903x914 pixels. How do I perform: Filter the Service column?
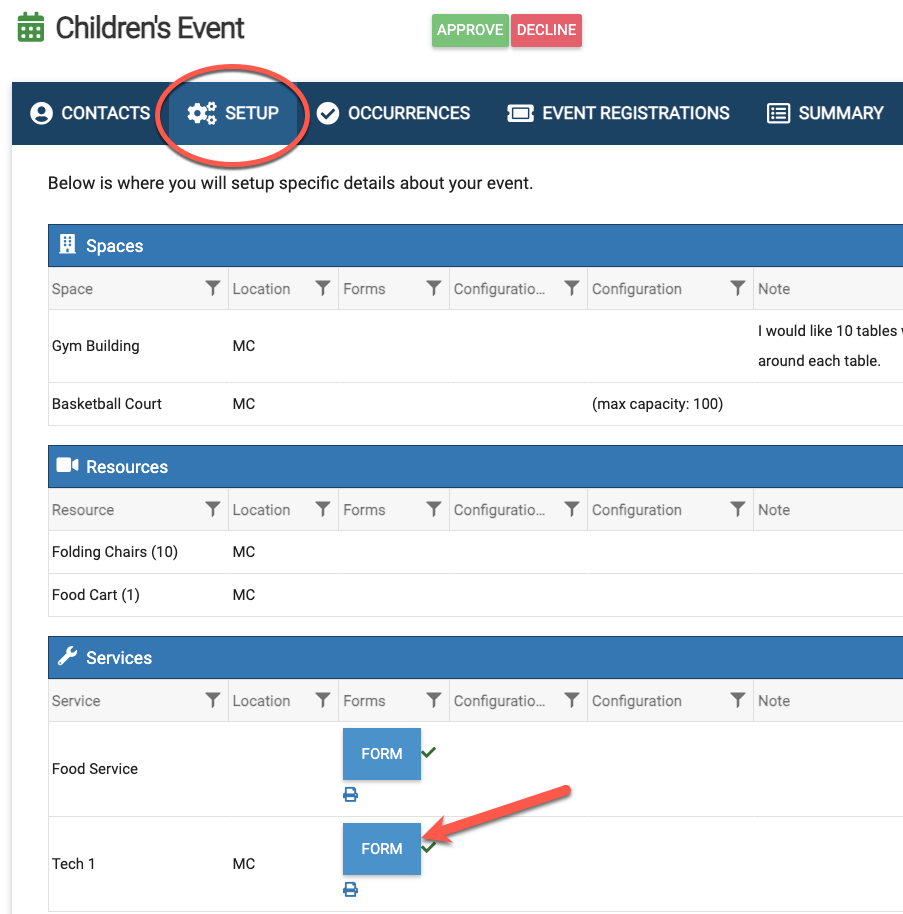(x=212, y=700)
